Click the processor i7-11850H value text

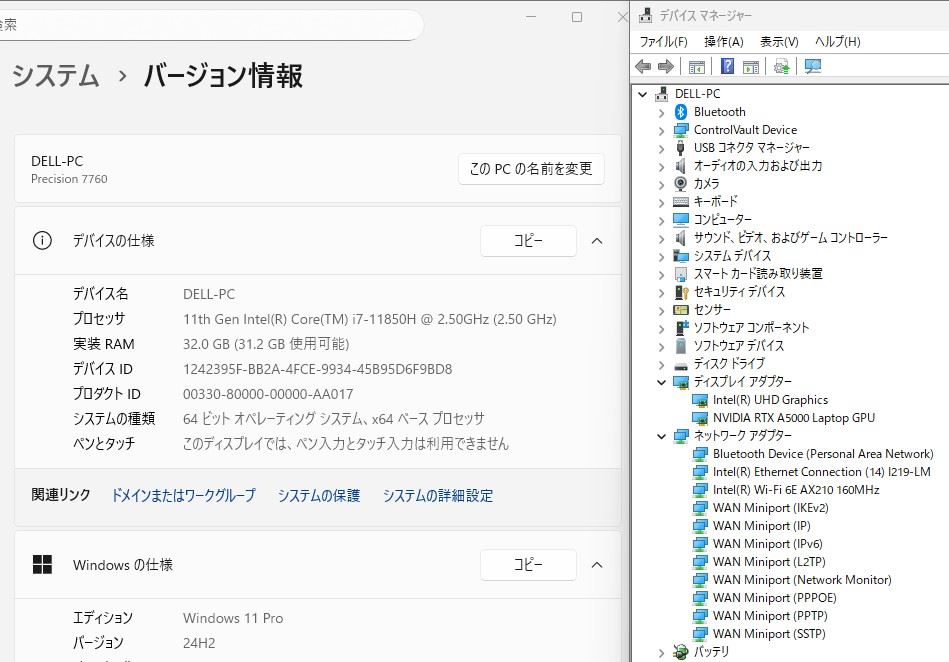(x=370, y=319)
